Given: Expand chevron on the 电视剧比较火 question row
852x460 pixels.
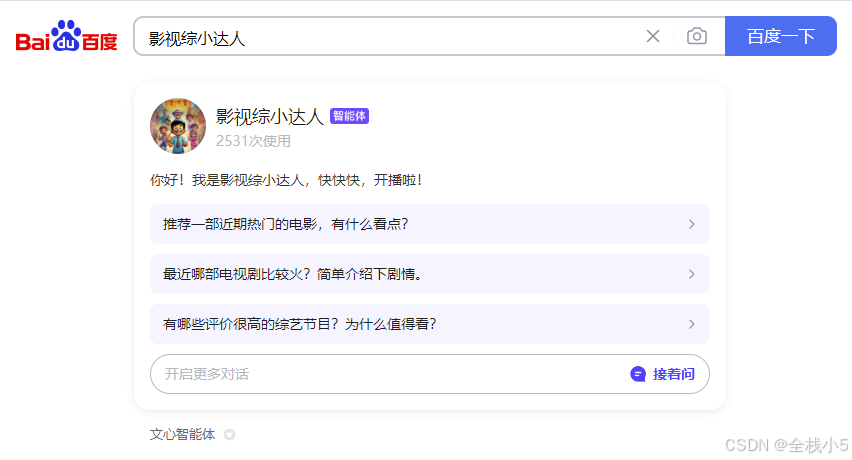Looking at the screenshot, I should (x=691, y=274).
